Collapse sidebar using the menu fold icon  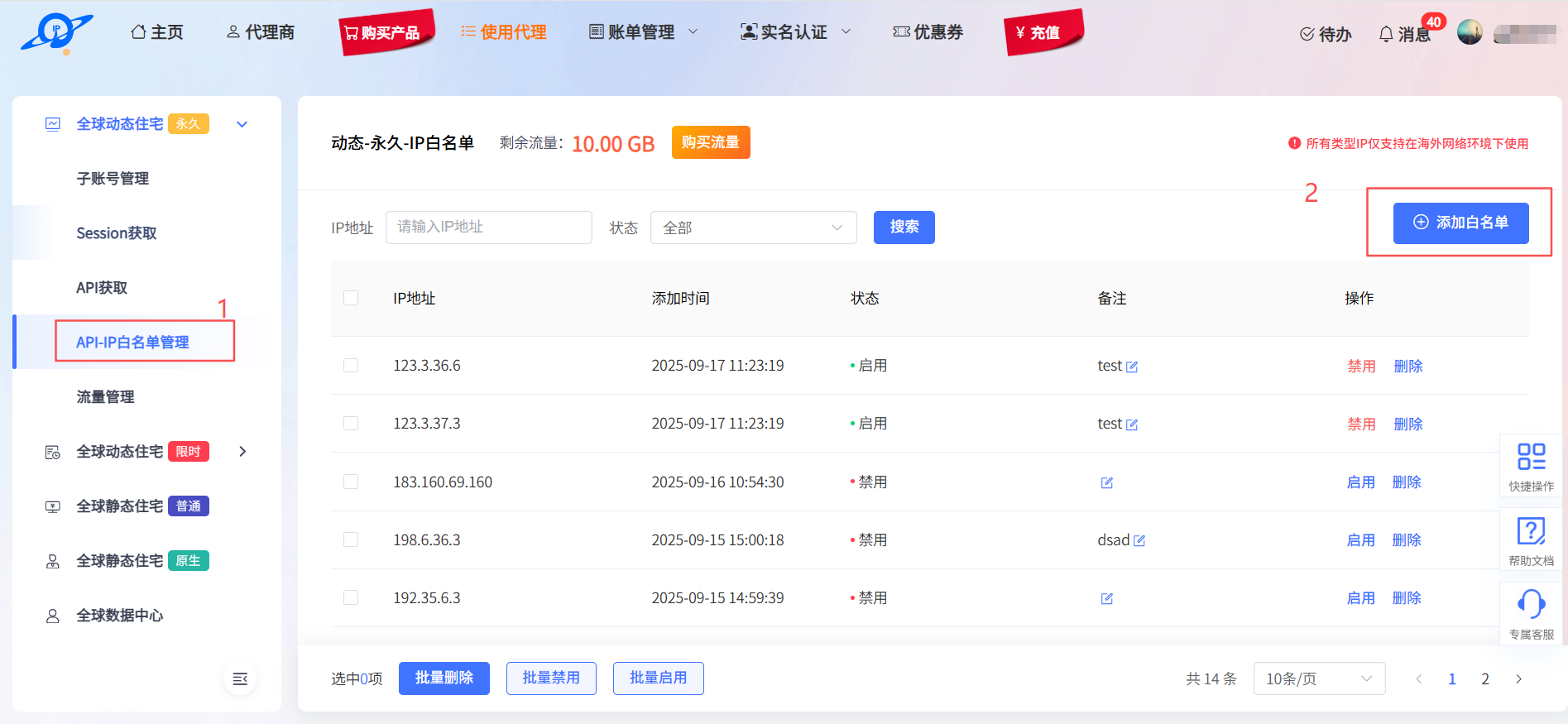pos(240,678)
